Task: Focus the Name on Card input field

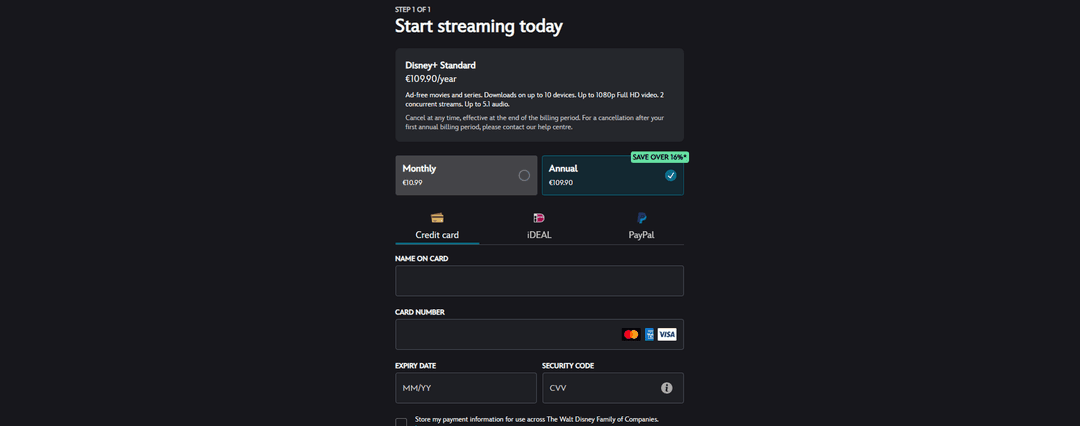Action: pos(539,281)
